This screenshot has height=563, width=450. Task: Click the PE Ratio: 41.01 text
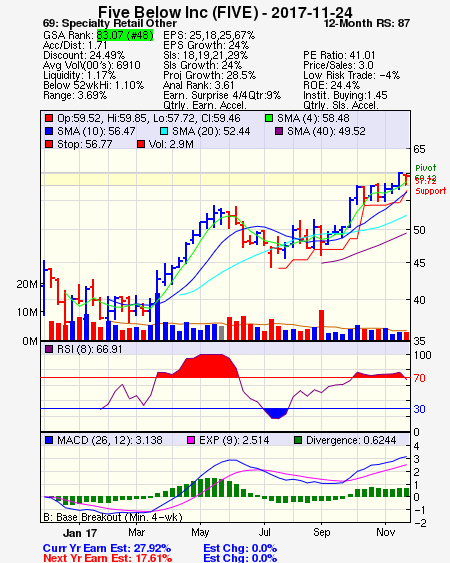[339, 55]
